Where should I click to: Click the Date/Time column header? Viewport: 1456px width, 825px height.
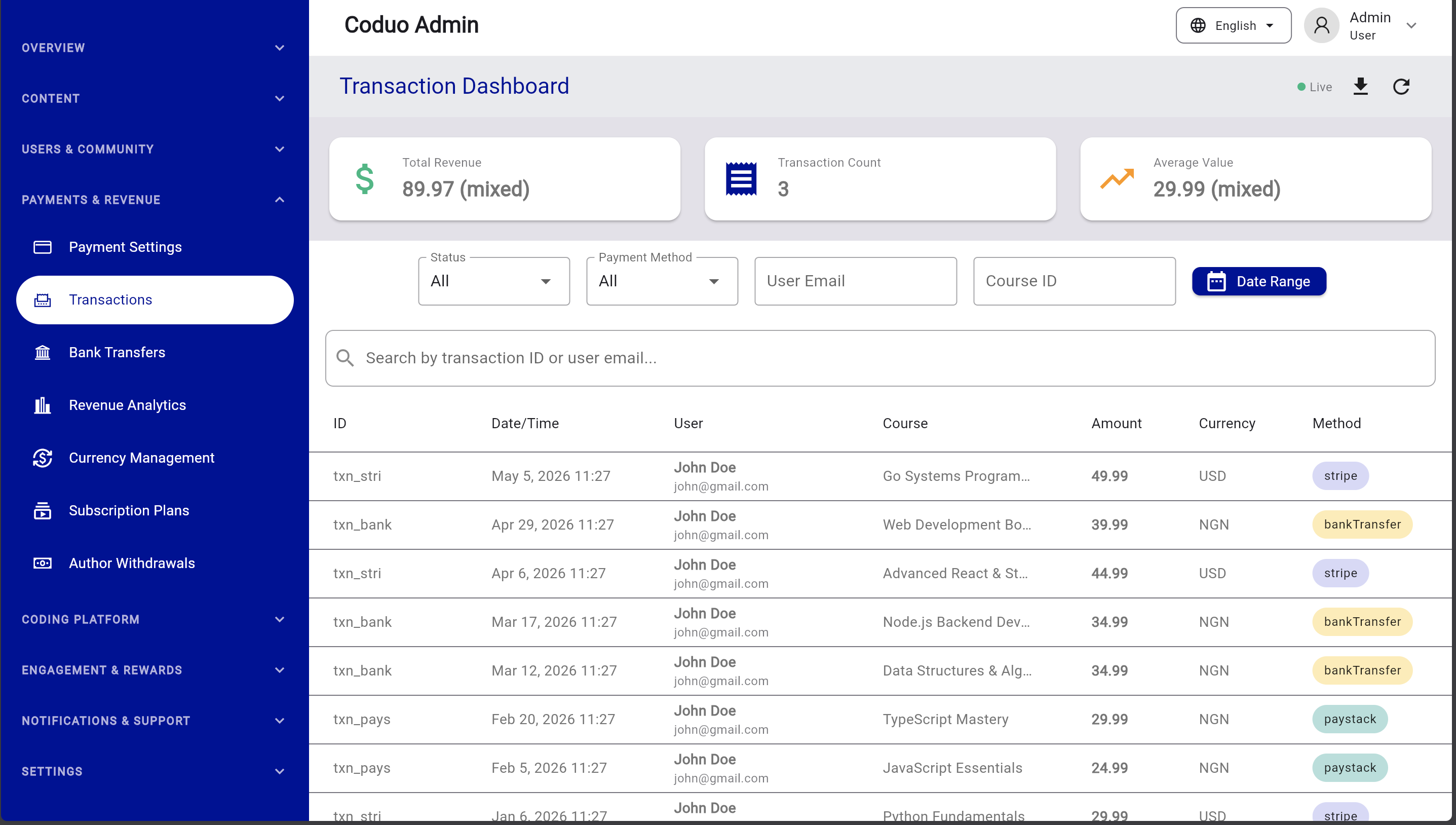[525, 423]
